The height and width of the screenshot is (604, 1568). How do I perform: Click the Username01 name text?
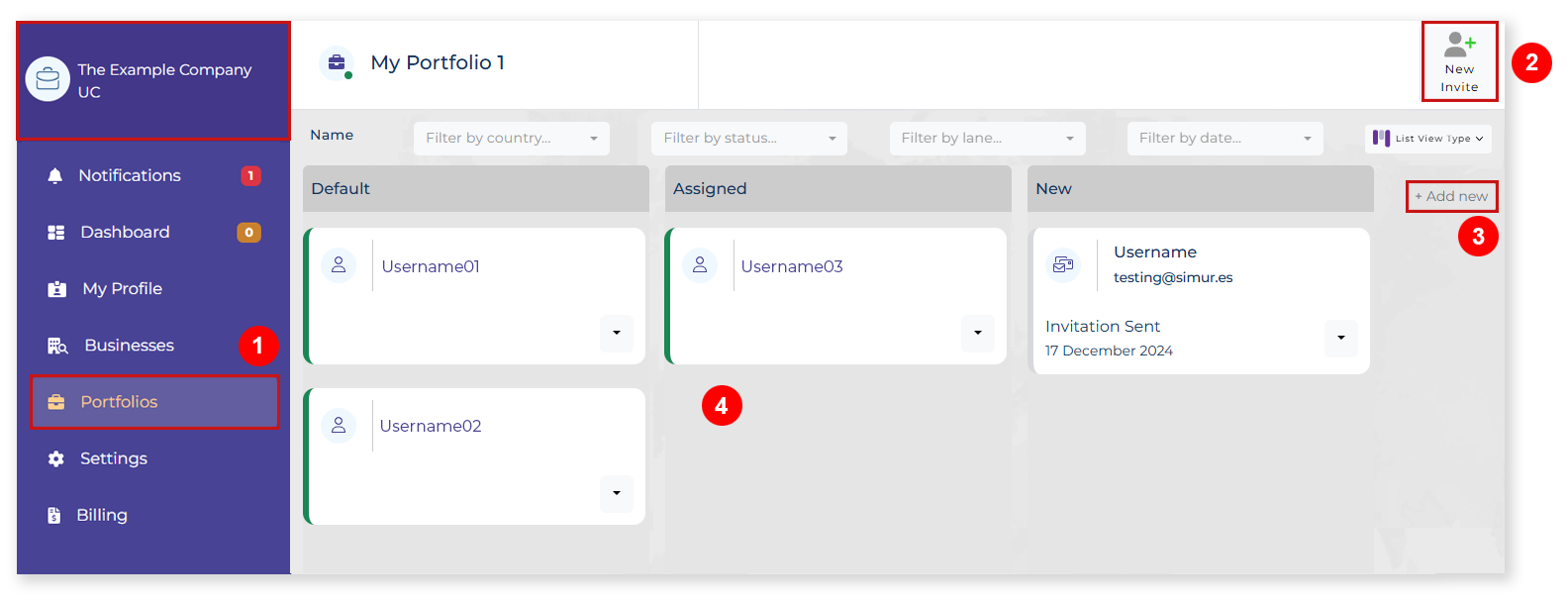pyautogui.click(x=431, y=266)
